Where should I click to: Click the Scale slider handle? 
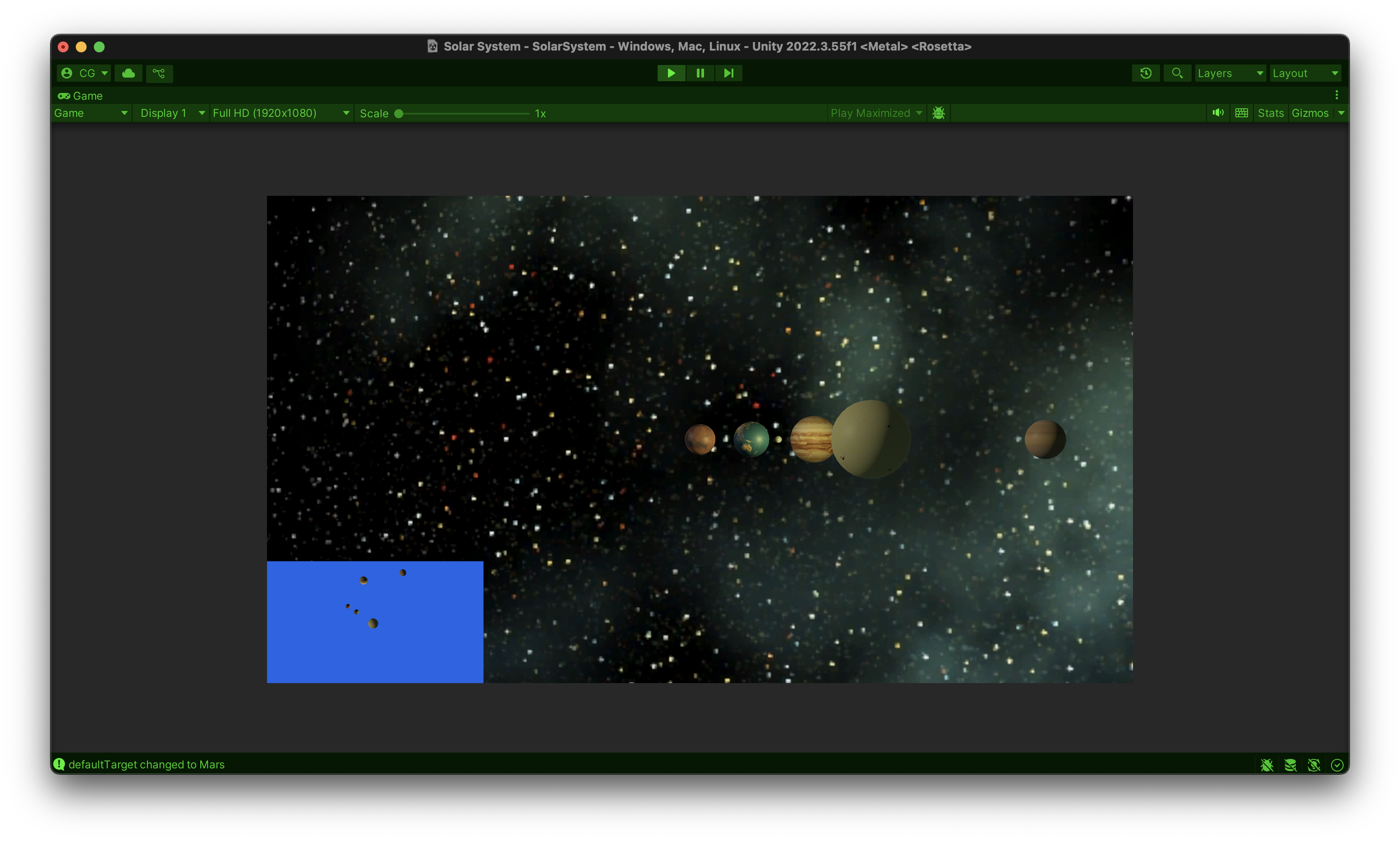399,113
